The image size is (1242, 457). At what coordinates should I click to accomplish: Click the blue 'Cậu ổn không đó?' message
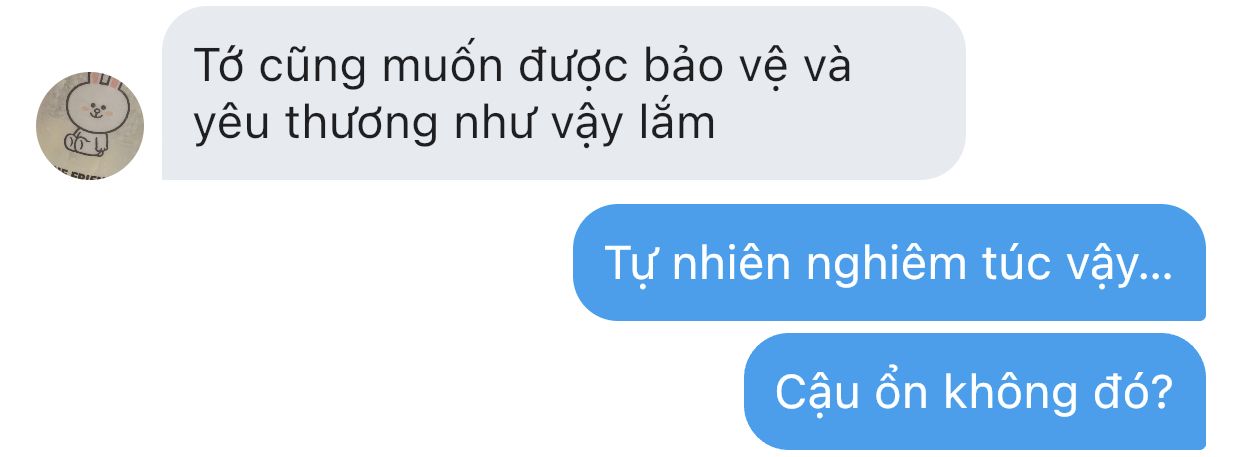975,391
